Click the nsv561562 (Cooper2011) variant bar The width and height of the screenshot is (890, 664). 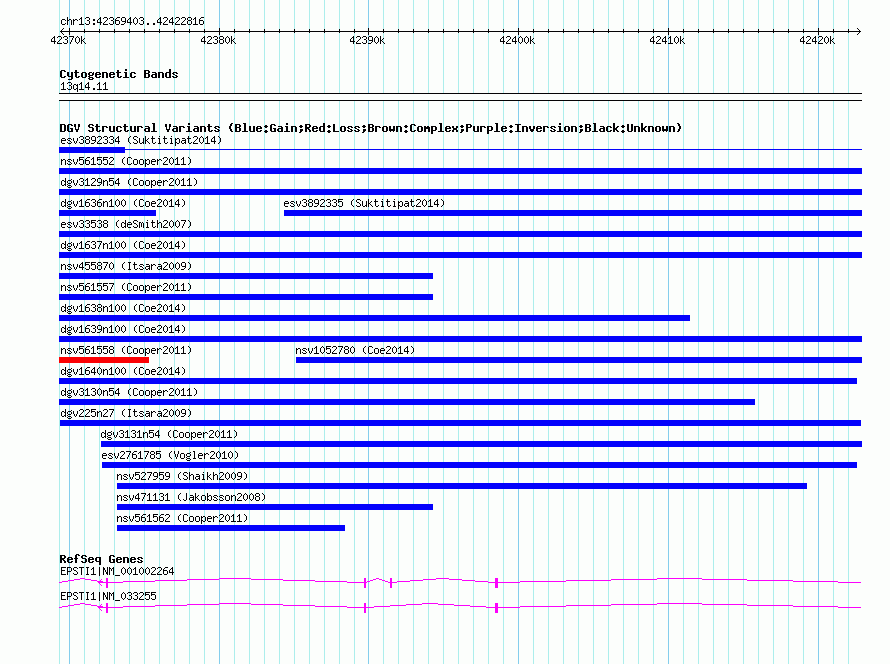click(231, 528)
